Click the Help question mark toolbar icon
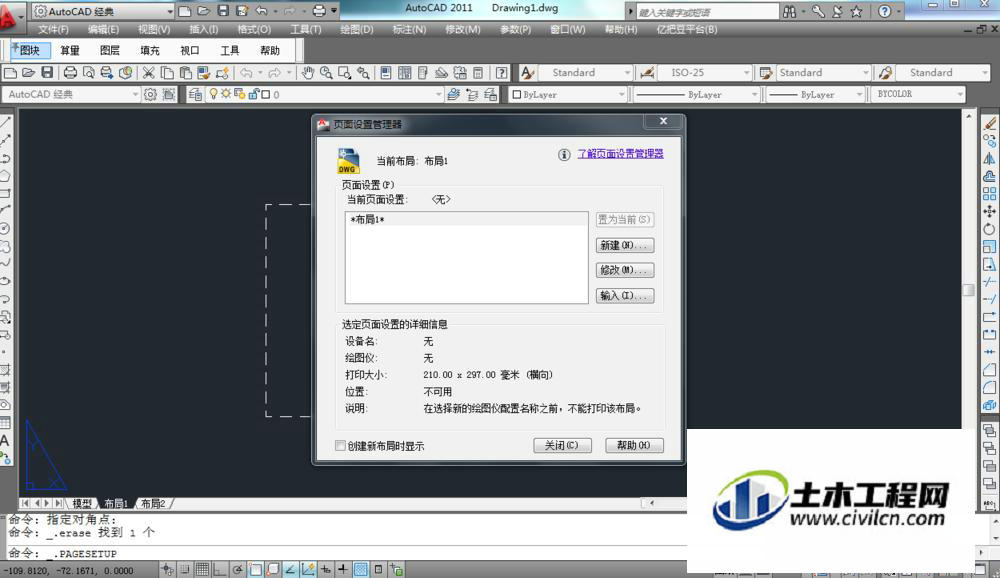Image resolution: width=1000 pixels, height=578 pixels. (x=502, y=73)
